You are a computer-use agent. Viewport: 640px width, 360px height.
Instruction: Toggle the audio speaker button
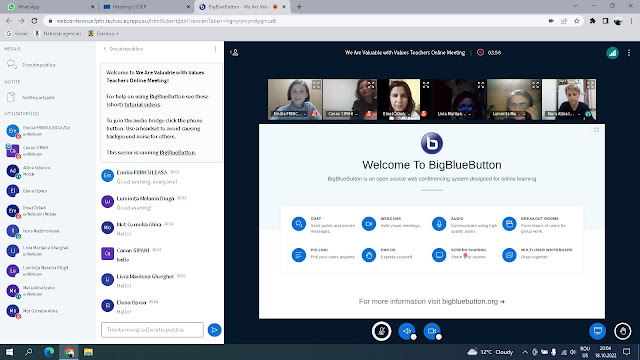(x=407, y=331)
